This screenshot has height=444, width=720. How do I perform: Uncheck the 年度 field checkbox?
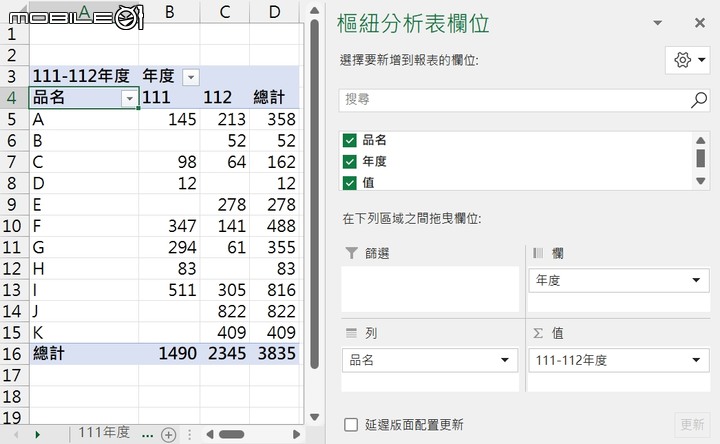point(349,162)
